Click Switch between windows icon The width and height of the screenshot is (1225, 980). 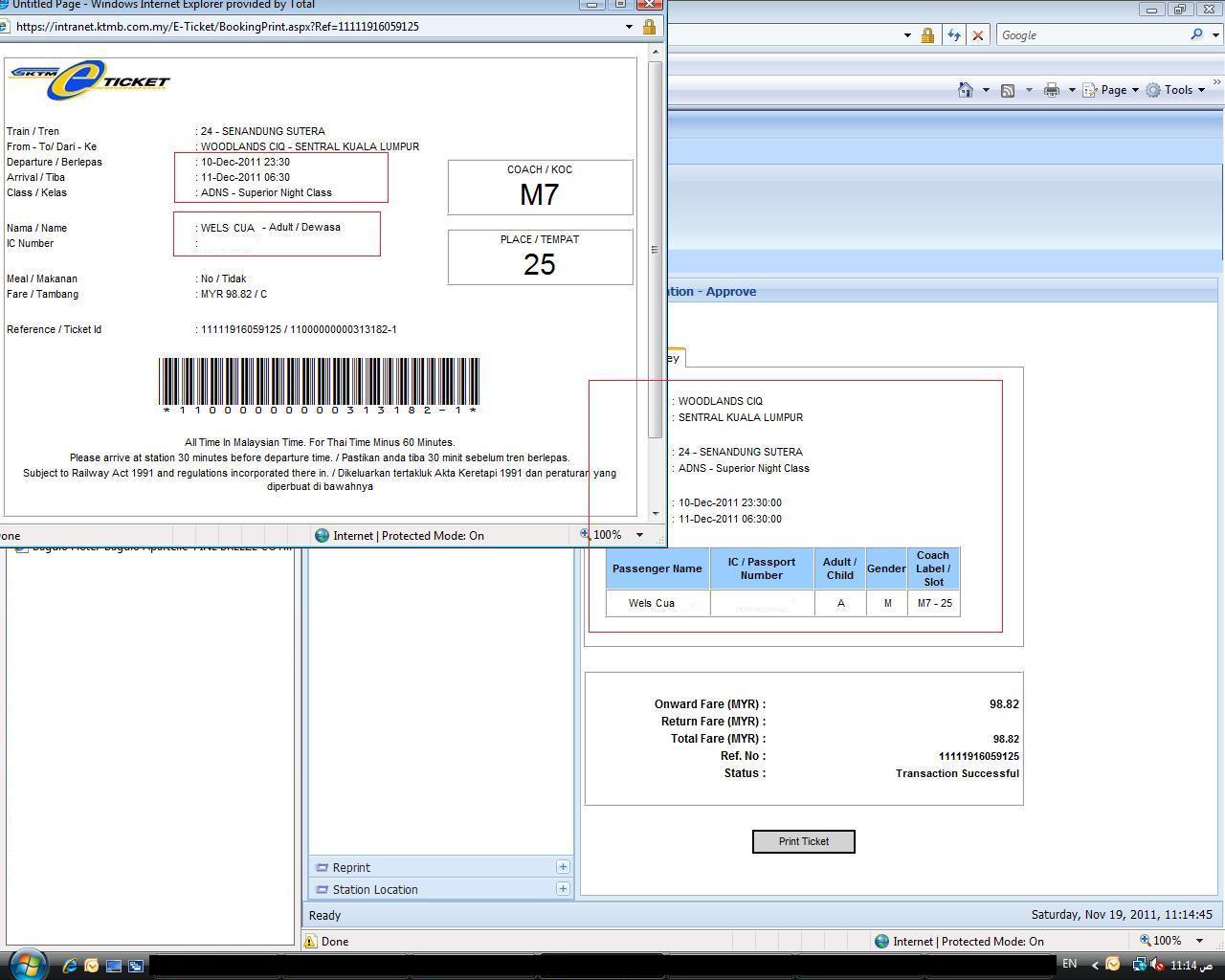(x=135, y=966)
